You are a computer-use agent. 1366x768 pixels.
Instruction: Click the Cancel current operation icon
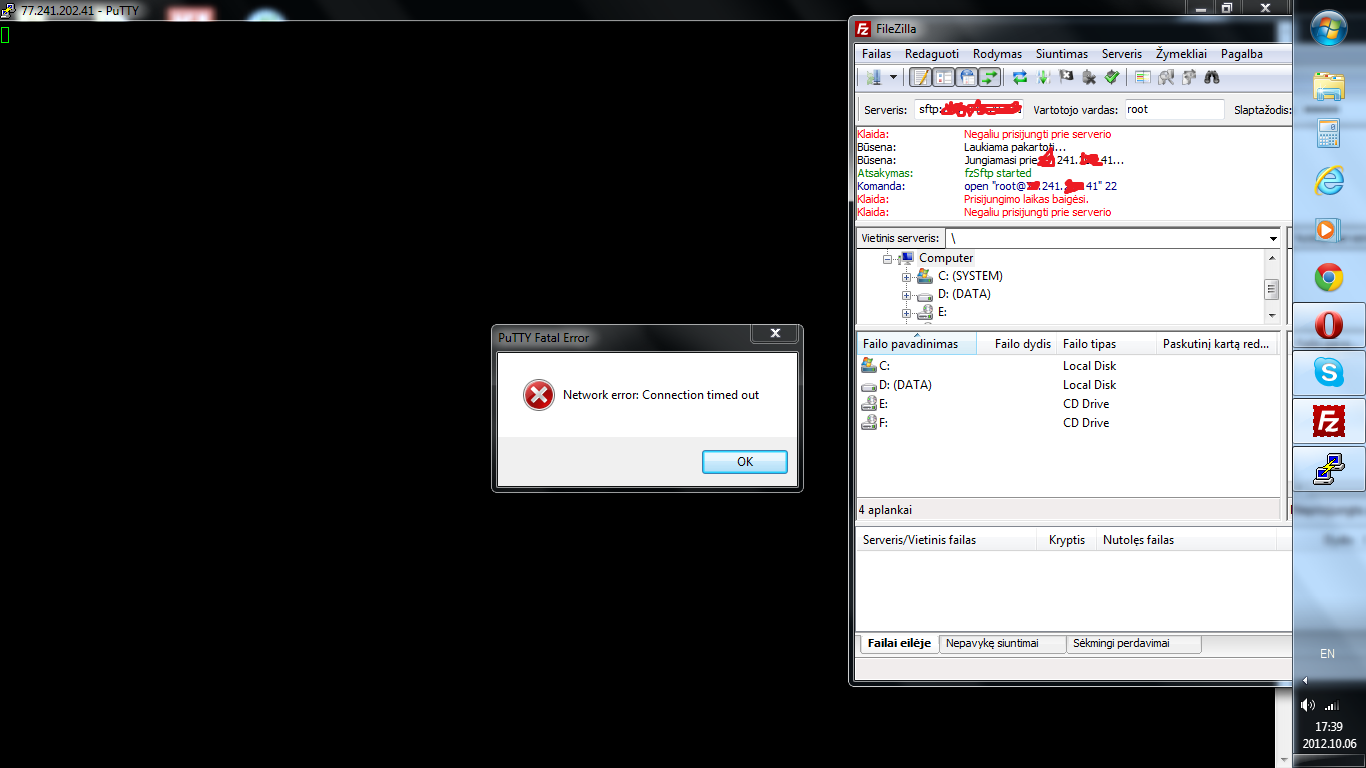coord(1066,77)
